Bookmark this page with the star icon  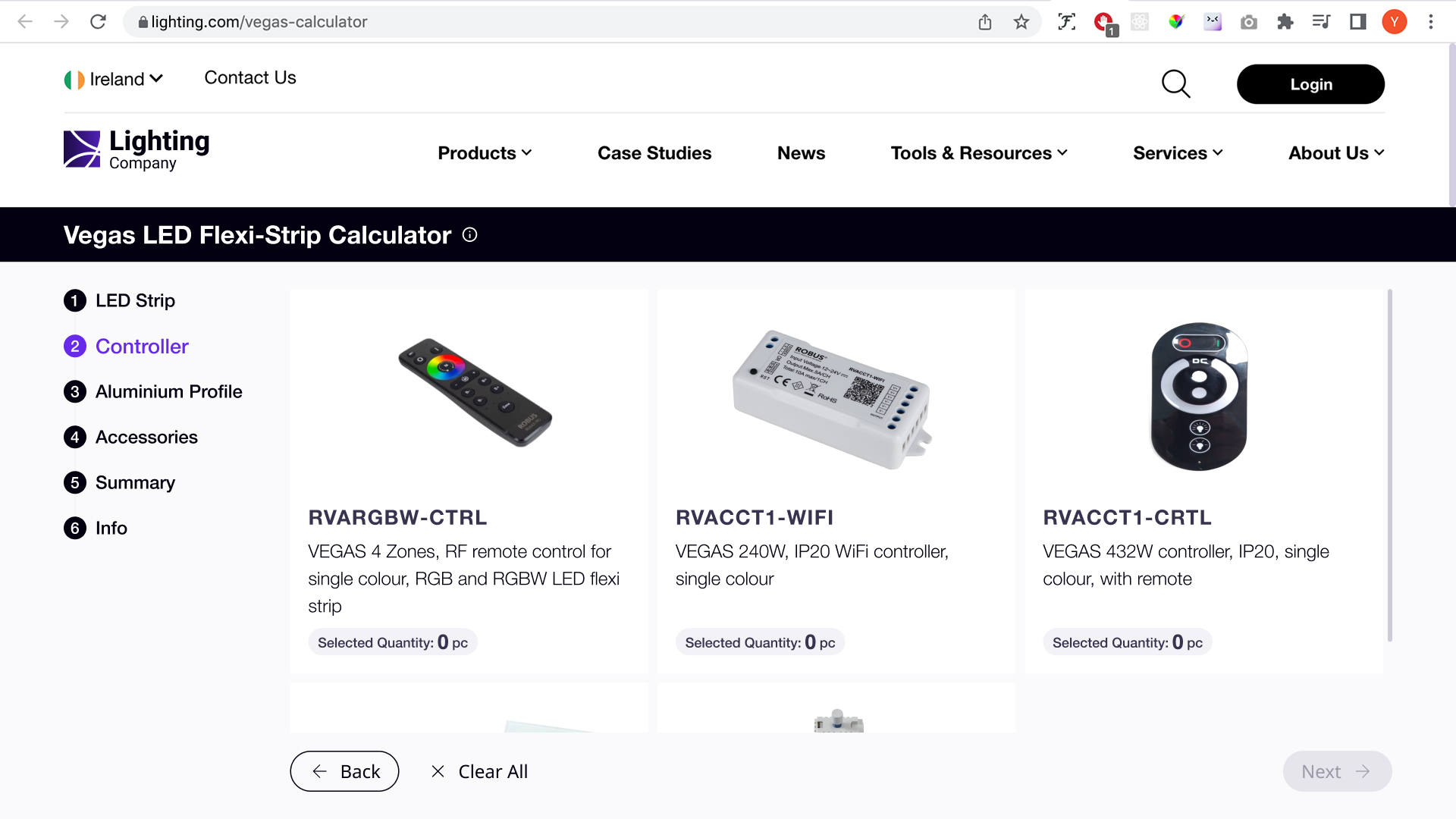pyautogui.click(x=1021, y=22)
